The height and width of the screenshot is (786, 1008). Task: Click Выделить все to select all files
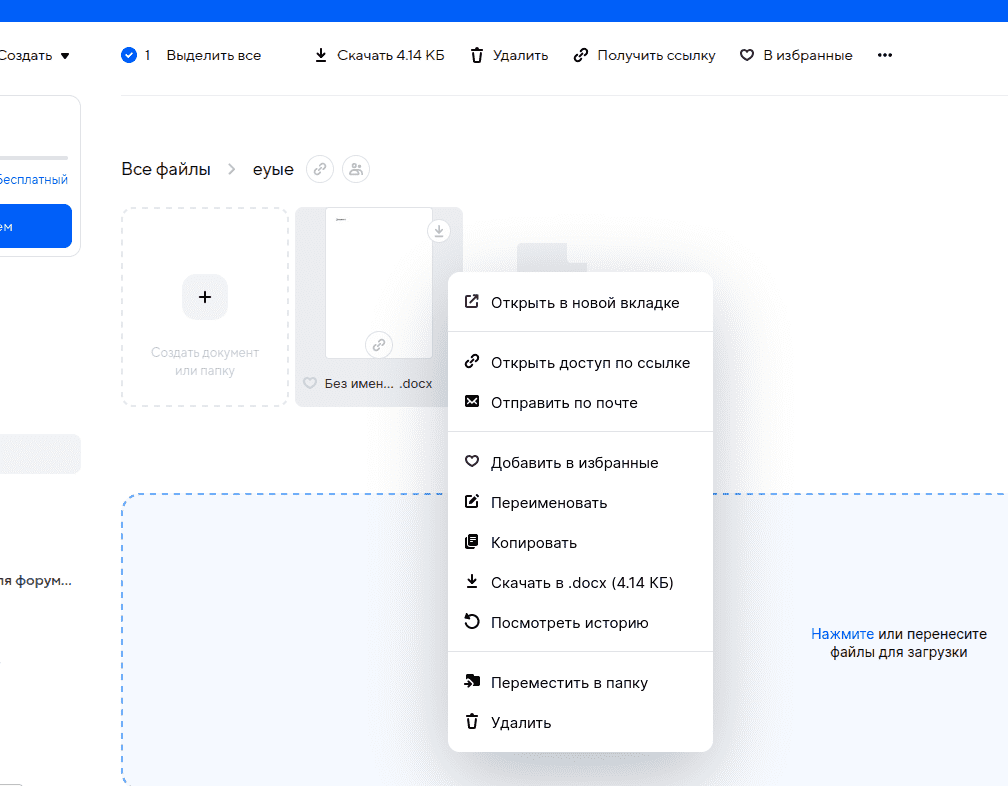pyautogui.click(x=213, y=55)
